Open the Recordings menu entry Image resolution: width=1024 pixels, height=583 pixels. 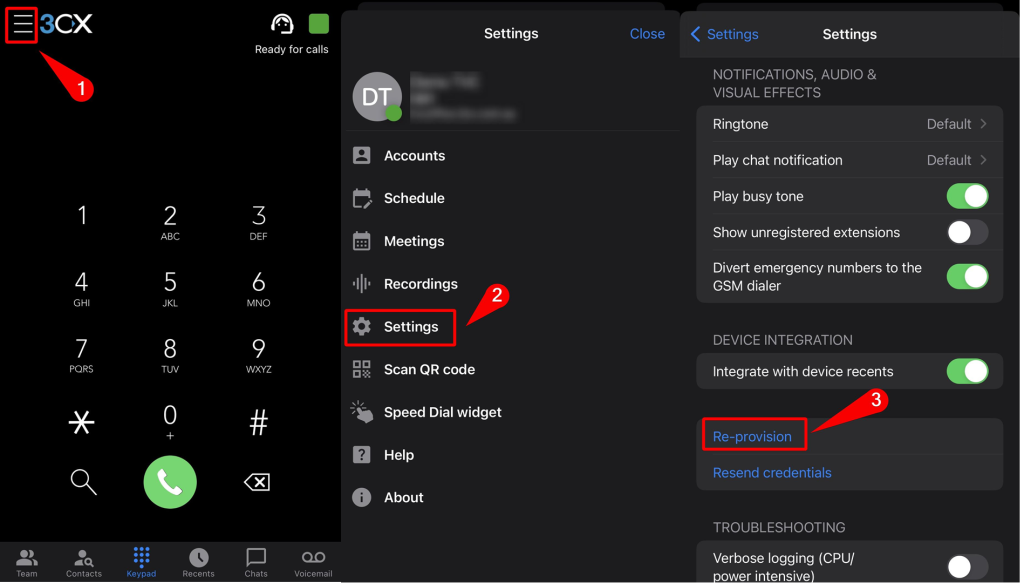(x=420, y=284)
